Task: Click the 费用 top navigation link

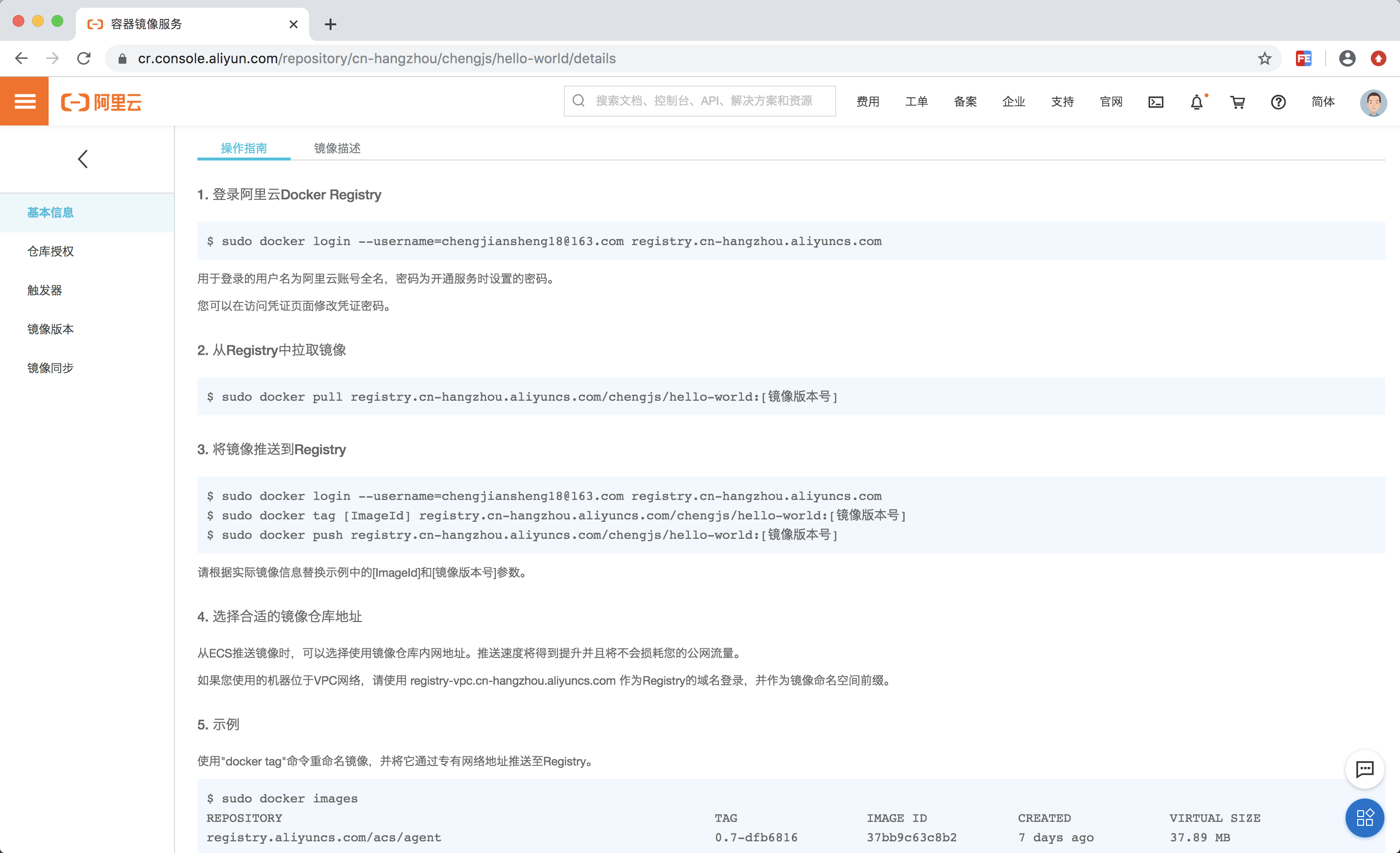Action: point(868,102)
